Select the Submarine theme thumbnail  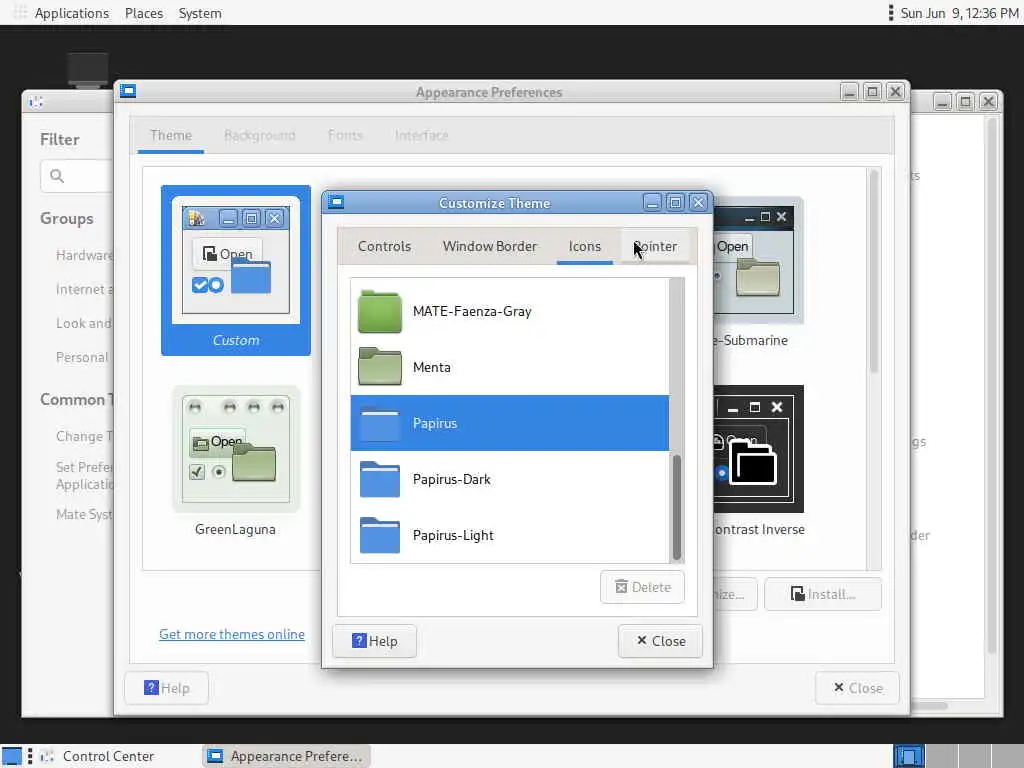(758, 271)
